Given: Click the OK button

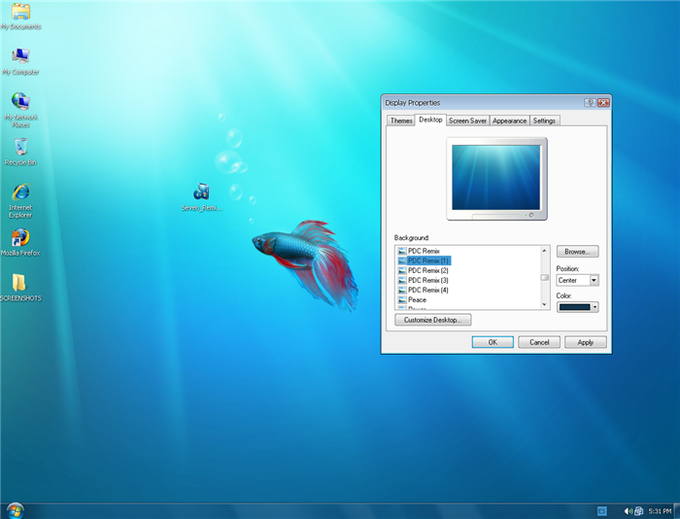Looking at the screenshot, I should [x=493, y=342].
